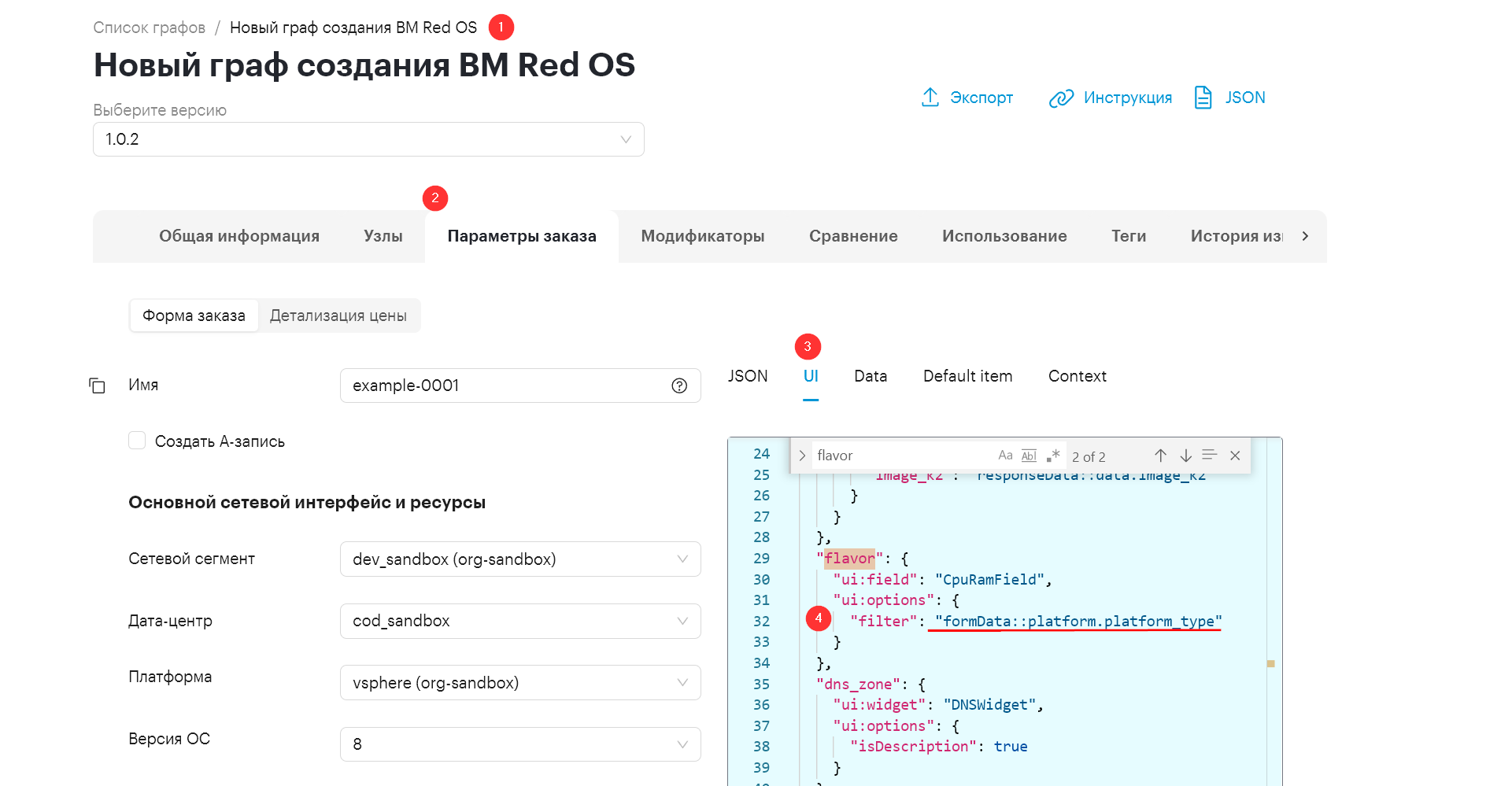This screenshot has width=1512, height=786.
Task: Click the Список графов breadcrumb link
Action: coord(149,28)
